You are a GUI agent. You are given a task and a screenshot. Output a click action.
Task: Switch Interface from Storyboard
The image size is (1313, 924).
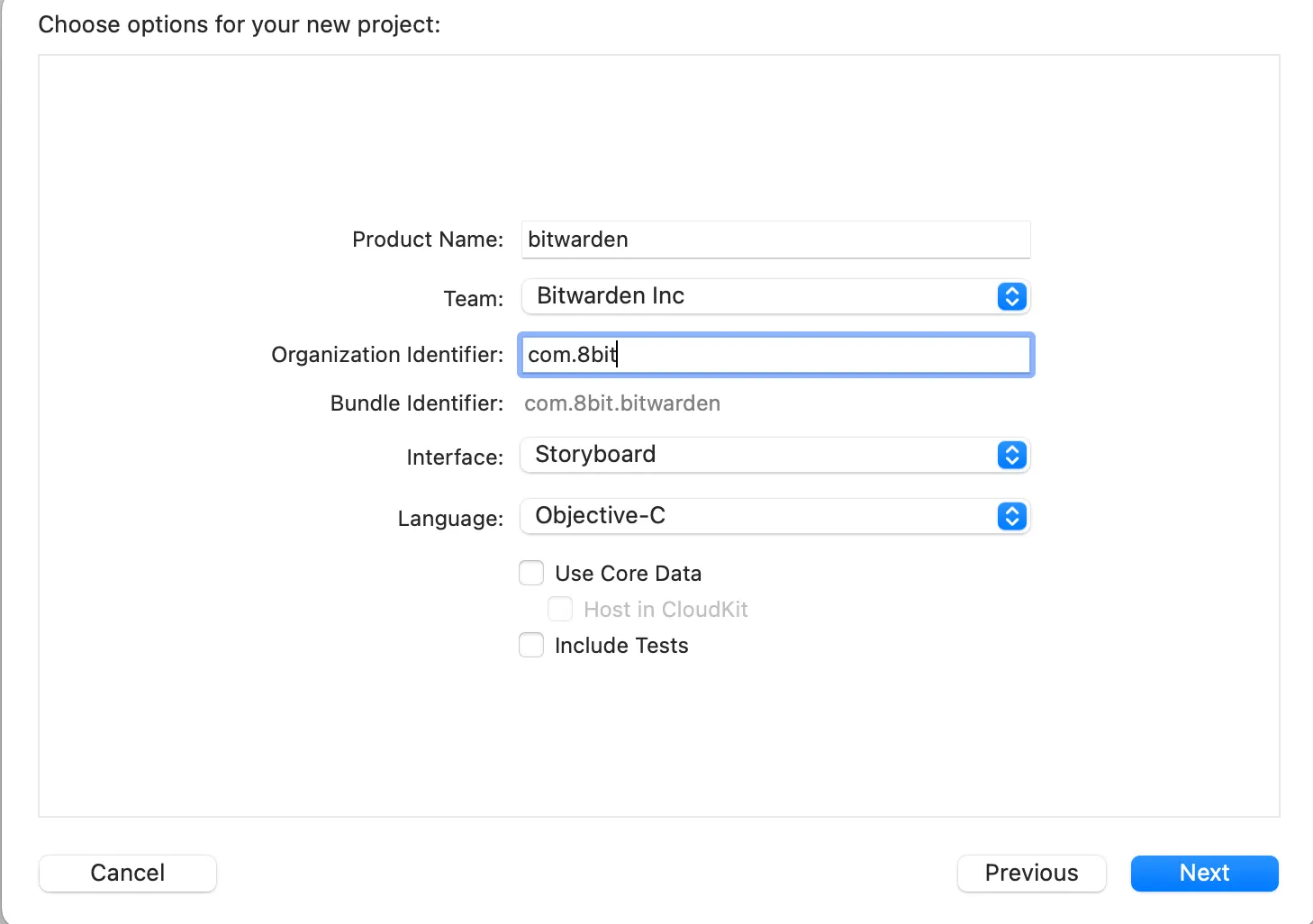[774, 455]
